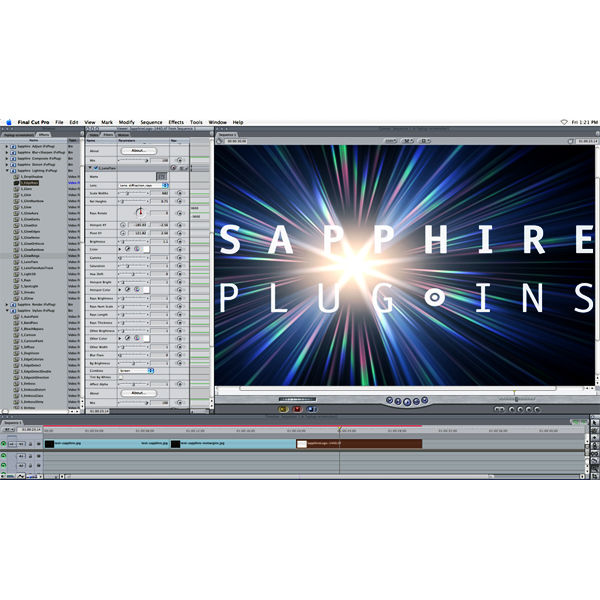
Task: Click the top About button
Action: (139, 151)
